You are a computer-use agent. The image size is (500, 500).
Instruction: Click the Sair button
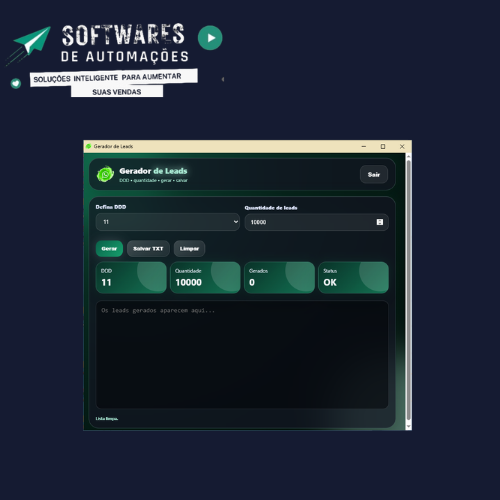(374, 174)
